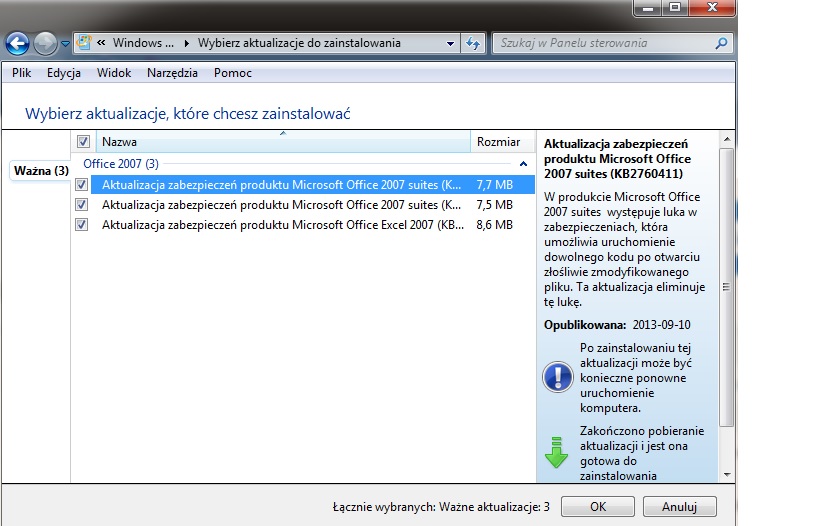The image size is (819, 526).
Task: Open the Plik menu
Action: (x=21, y=73)
